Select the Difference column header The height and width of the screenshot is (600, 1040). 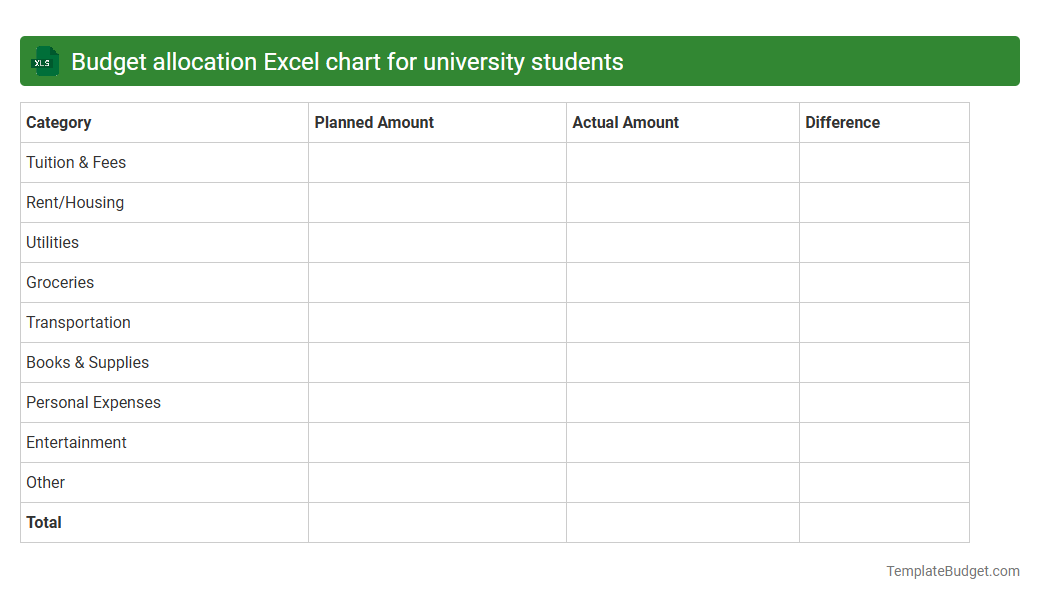pos(843,122)
